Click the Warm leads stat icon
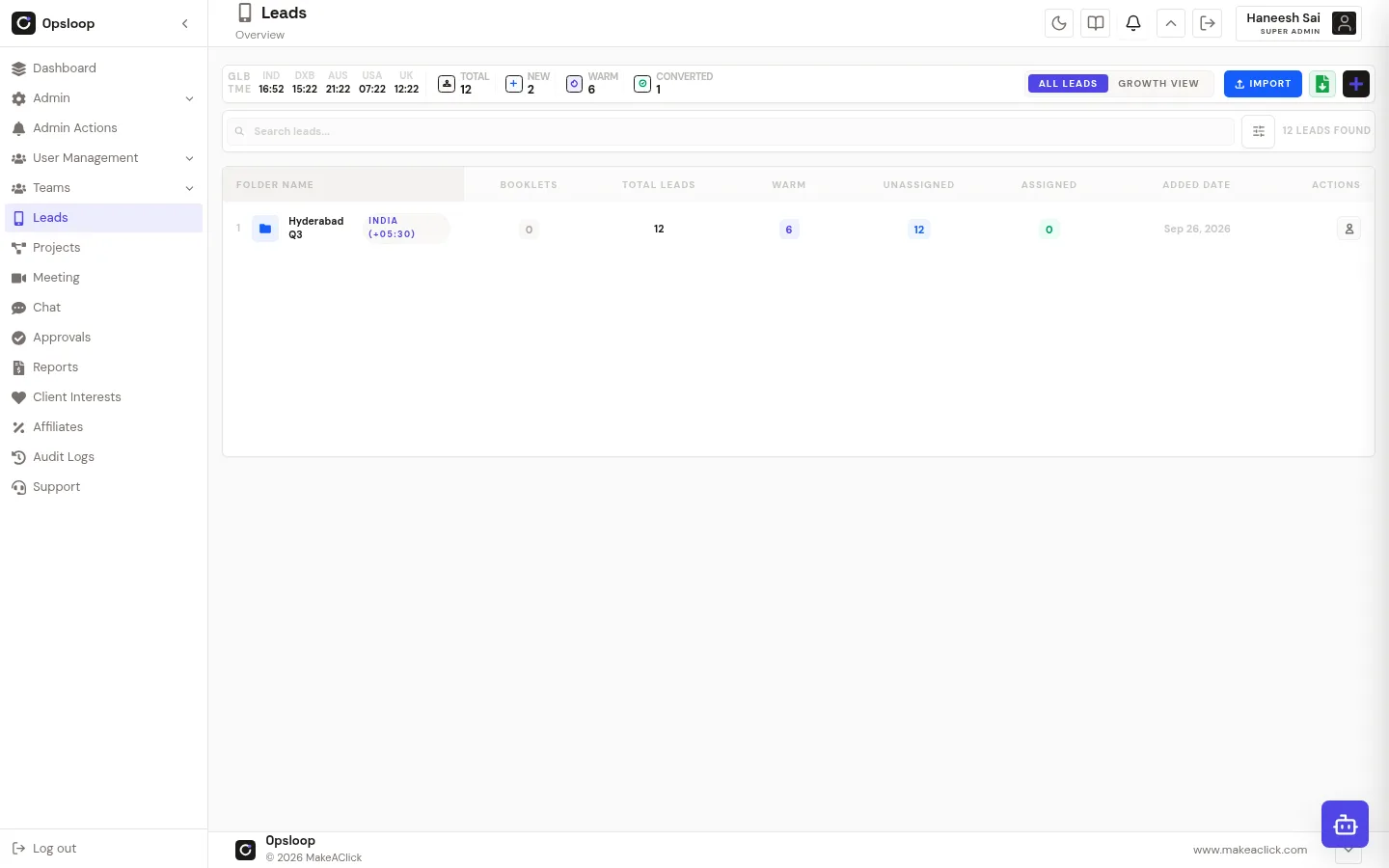 (x=574, y=84)
